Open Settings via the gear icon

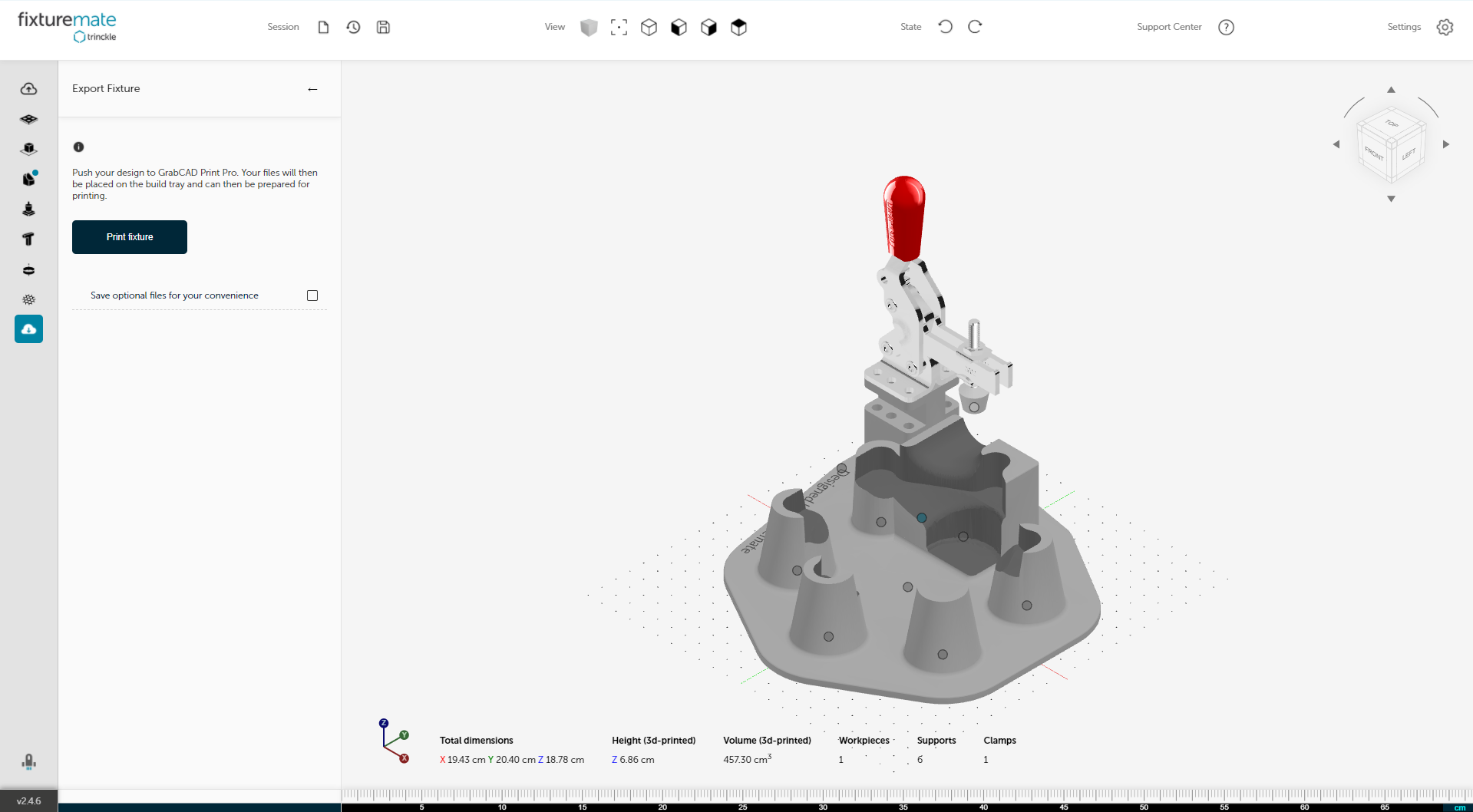(x=1445, y=27)
